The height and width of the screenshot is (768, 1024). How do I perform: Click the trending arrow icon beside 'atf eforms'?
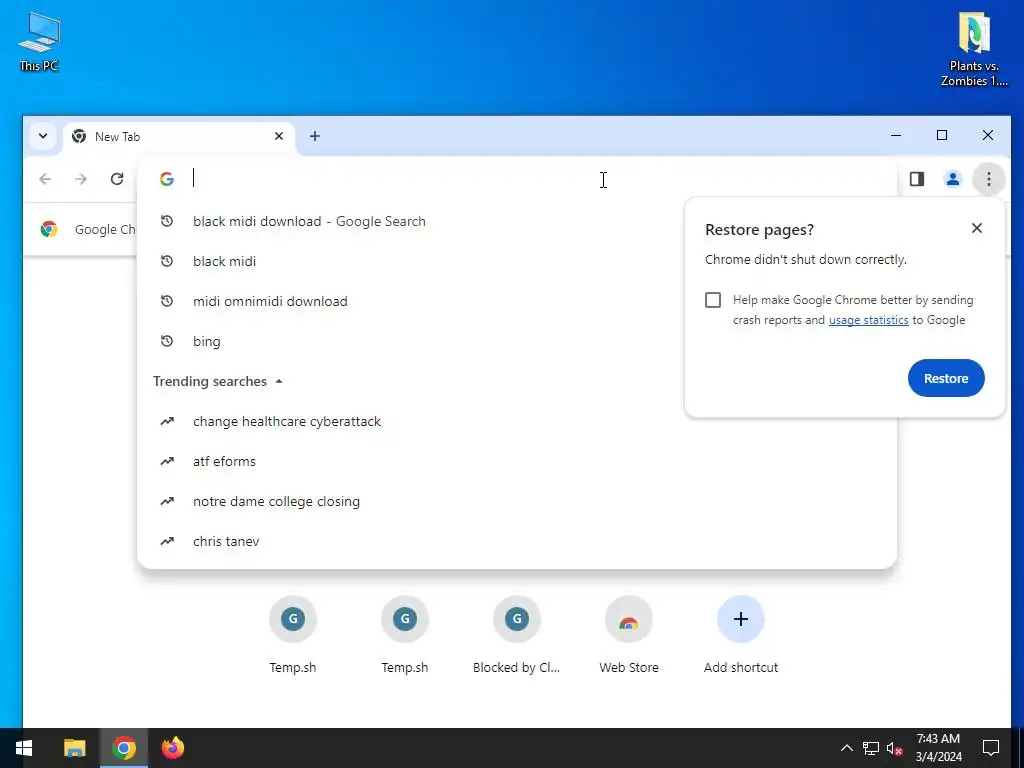(167, 461)
